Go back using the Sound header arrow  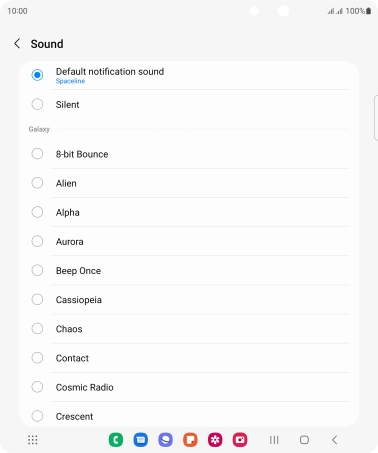click(x=17, y=43)
